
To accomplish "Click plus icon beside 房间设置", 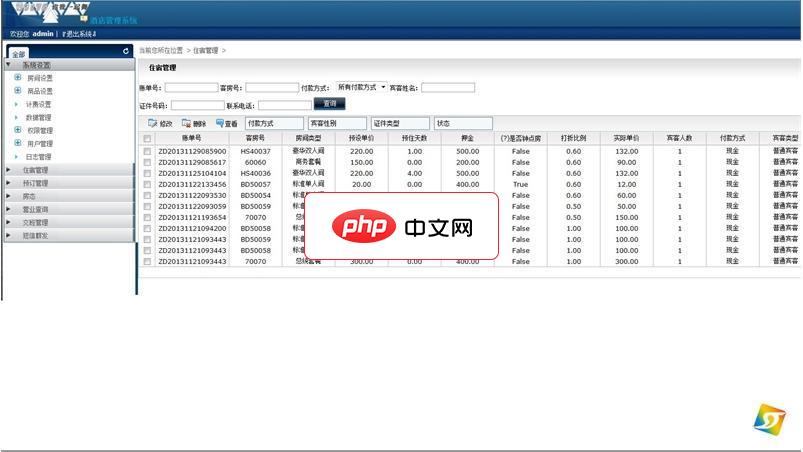I will [18, 77].
